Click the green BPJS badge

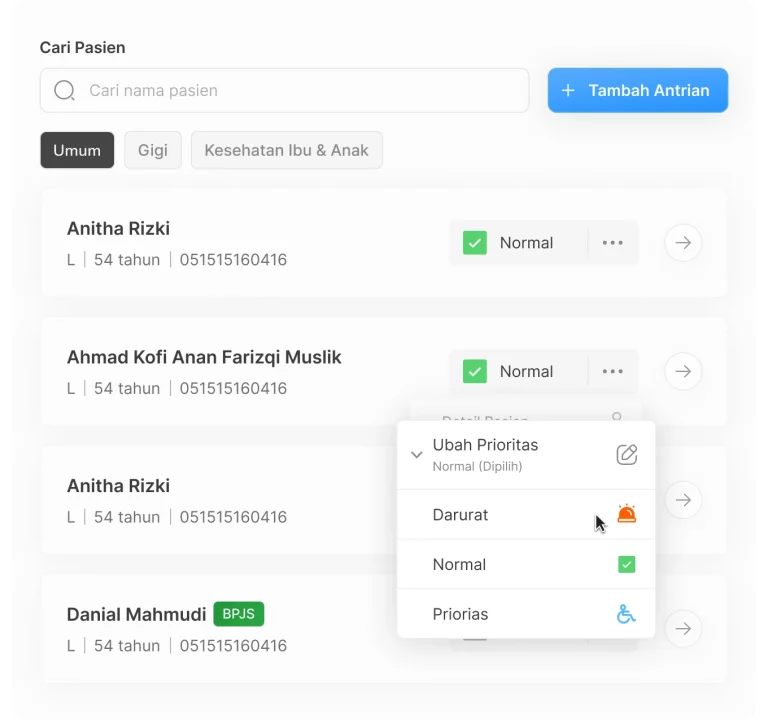point(239,614)
